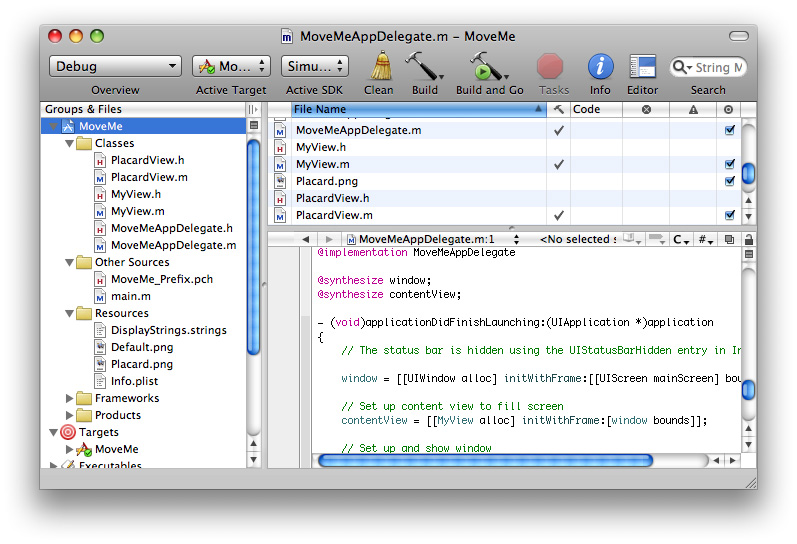Click the window resize grip corner

(751, 483)
